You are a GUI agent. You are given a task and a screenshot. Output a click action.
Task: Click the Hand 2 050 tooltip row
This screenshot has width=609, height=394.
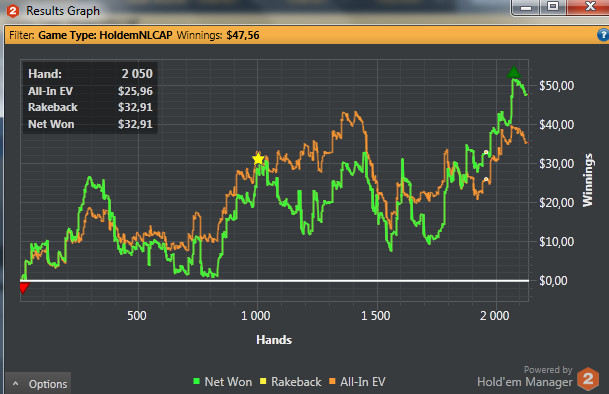click(x=90, y=73)
